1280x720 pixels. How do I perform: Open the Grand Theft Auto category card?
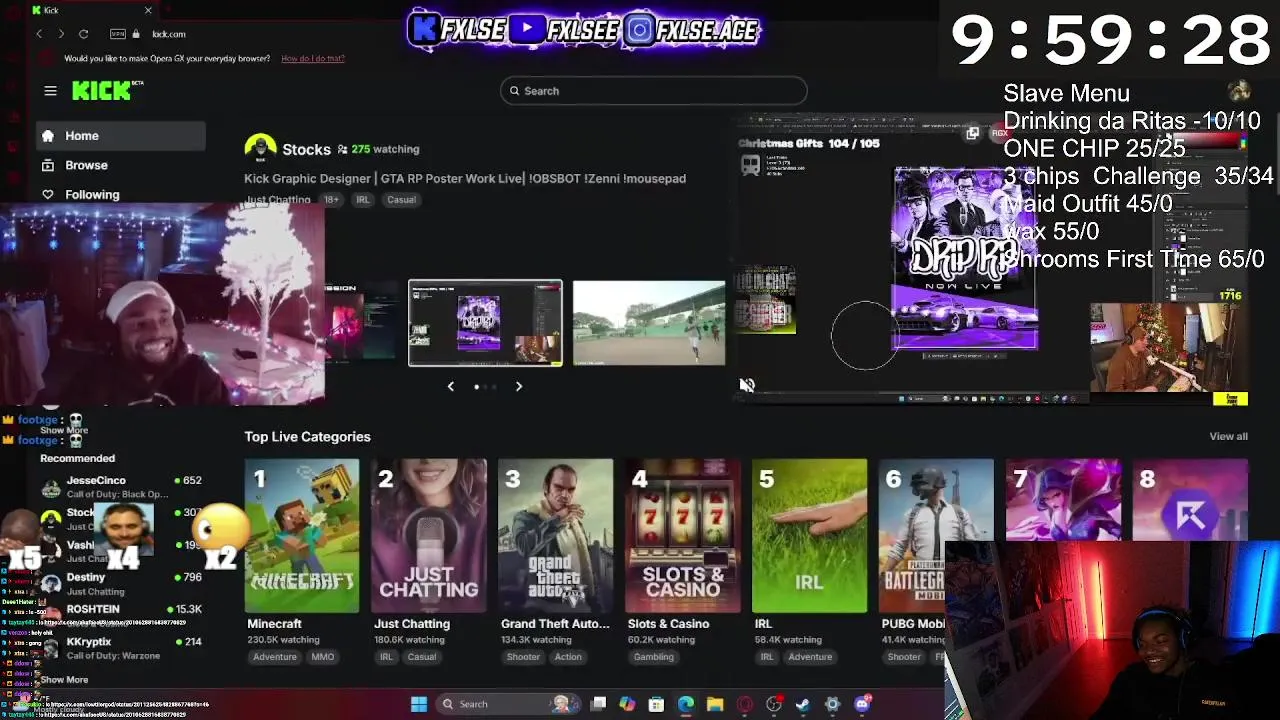click(556, 535)
